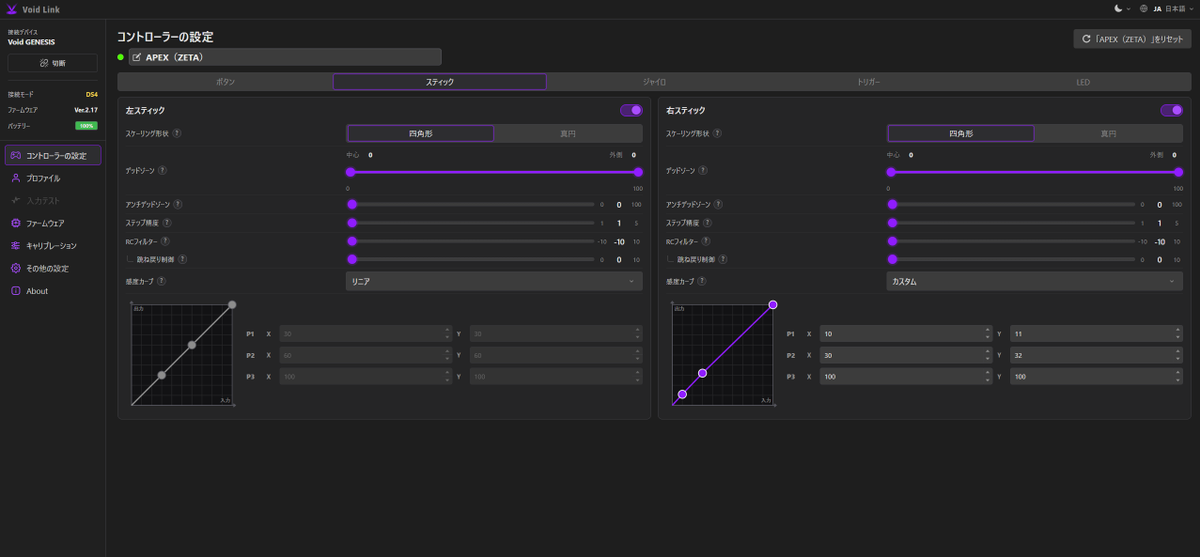1200x557 pixels.
Task: Click the right stick P3 X input showing 100
Action: pos(906,377)
